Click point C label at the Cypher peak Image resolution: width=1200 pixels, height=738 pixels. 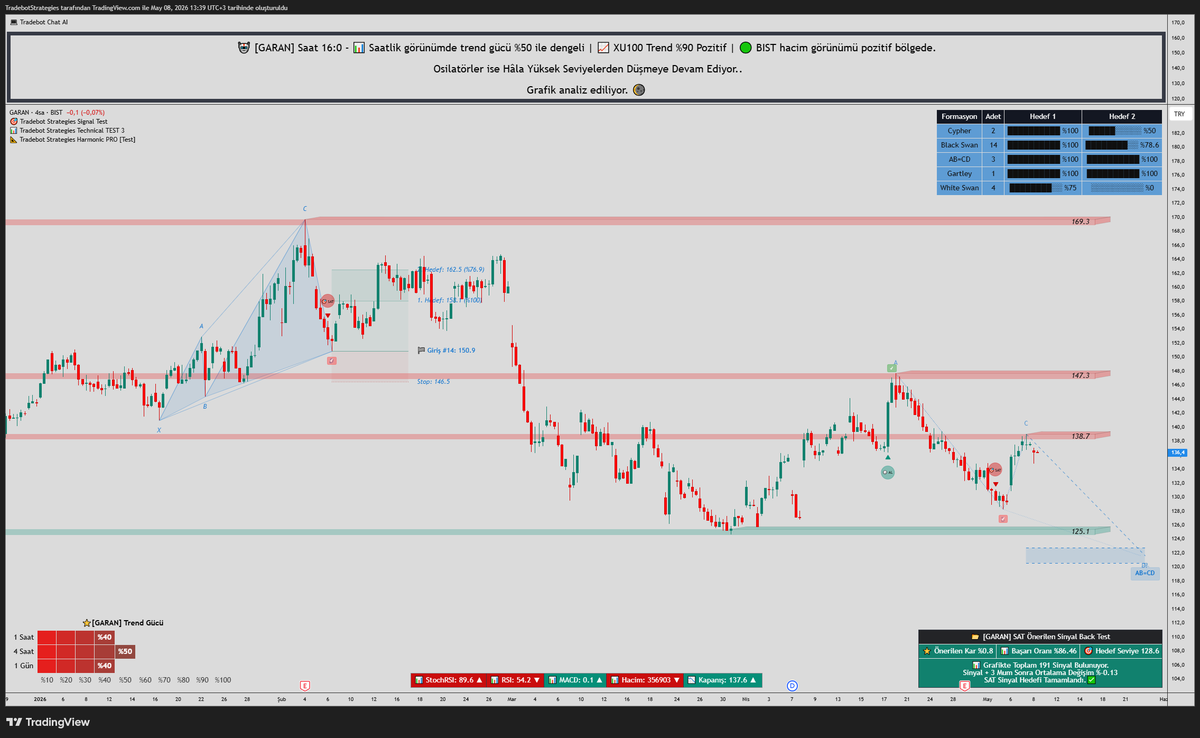pyautogui.click(x=305, y=209)
